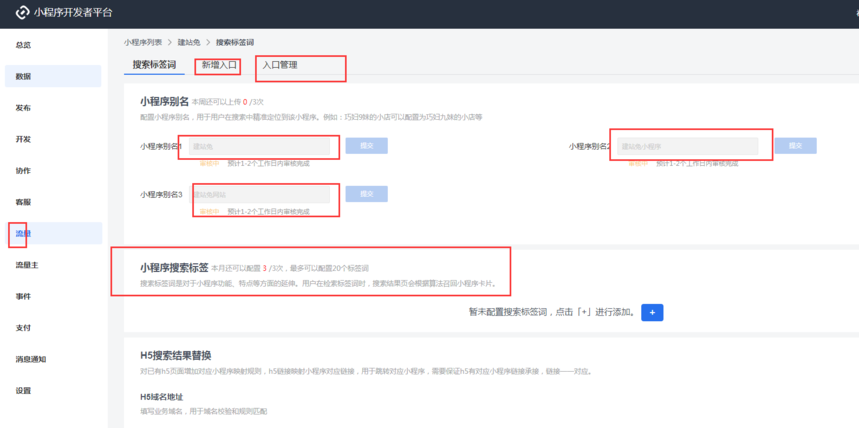Click 审核中 status under 小程序别名3
This screenshot has width=859, height=428.
209,212
